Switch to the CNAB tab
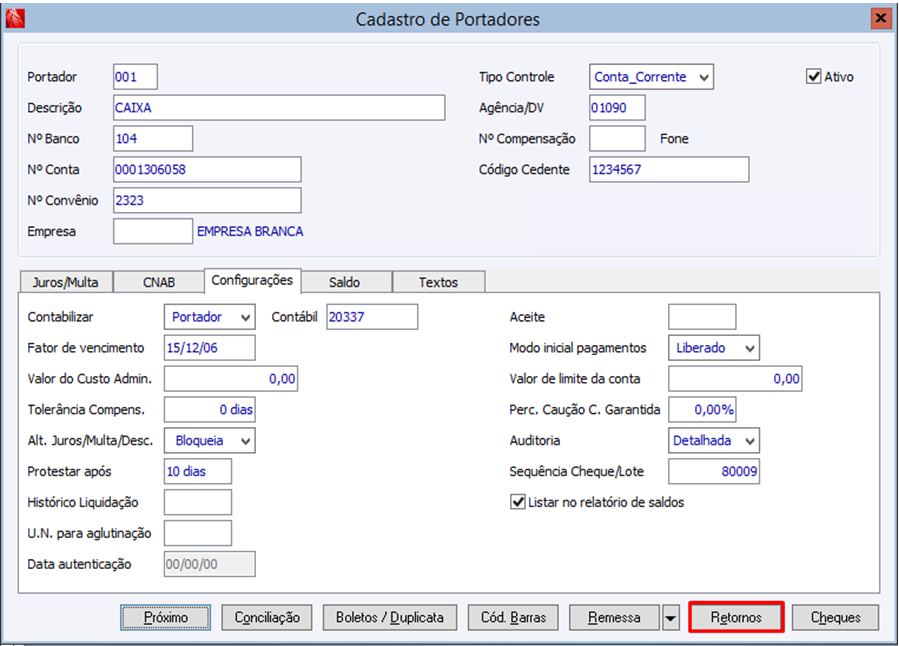 (x=159, y=282)
